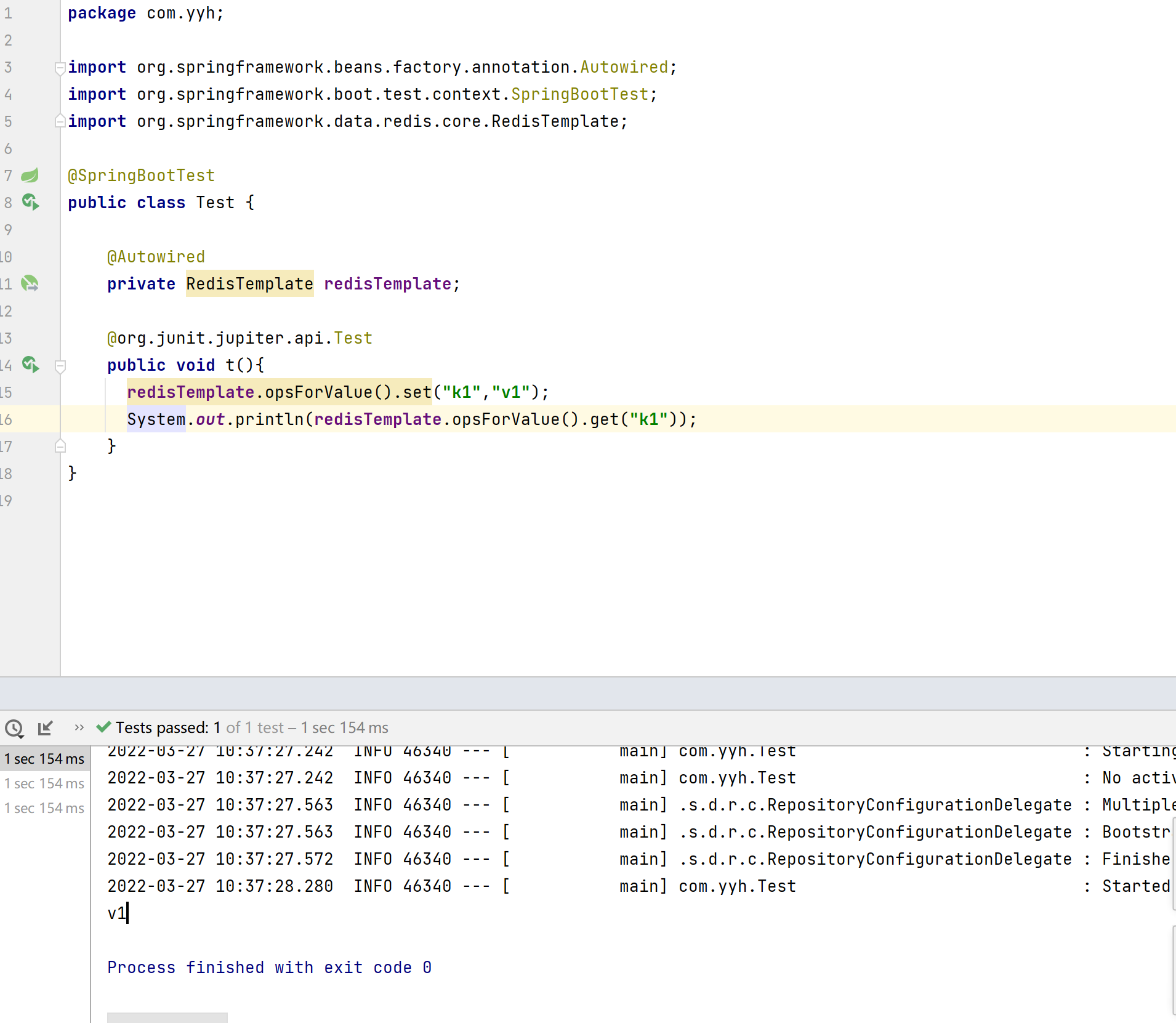The image size is (1176, 1023).
Task: Click the import block end fold marker beside RedisTemplate import
Action: click(60, 121)
